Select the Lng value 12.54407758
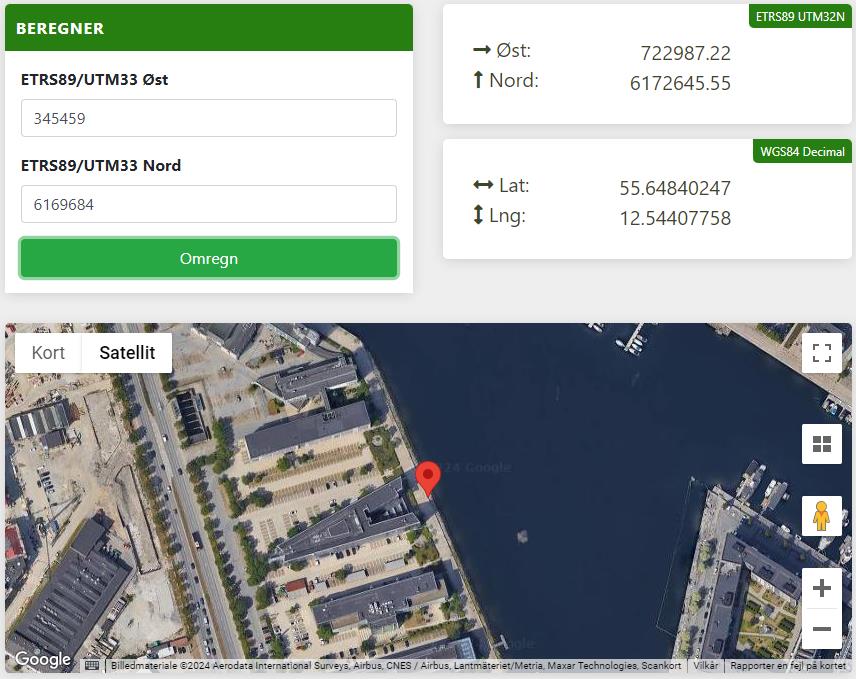This screenshot has height=679, width=856. click(675, 218)
